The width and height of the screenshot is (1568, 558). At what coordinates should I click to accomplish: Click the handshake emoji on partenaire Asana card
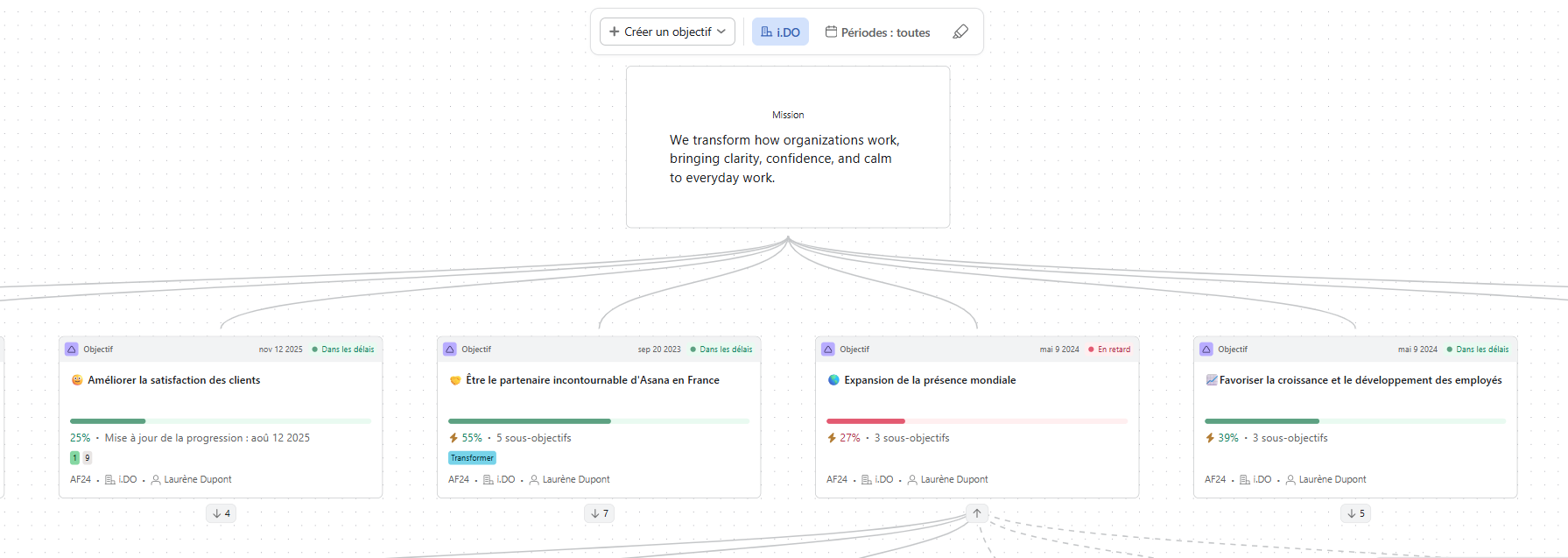455,380
